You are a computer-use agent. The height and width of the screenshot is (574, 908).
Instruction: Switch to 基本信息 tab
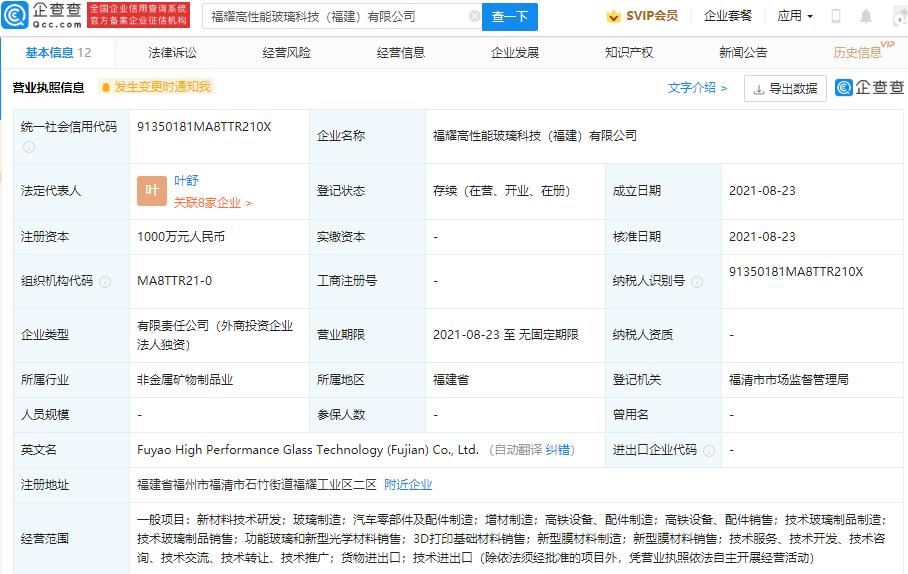click(x=58, y=53)
